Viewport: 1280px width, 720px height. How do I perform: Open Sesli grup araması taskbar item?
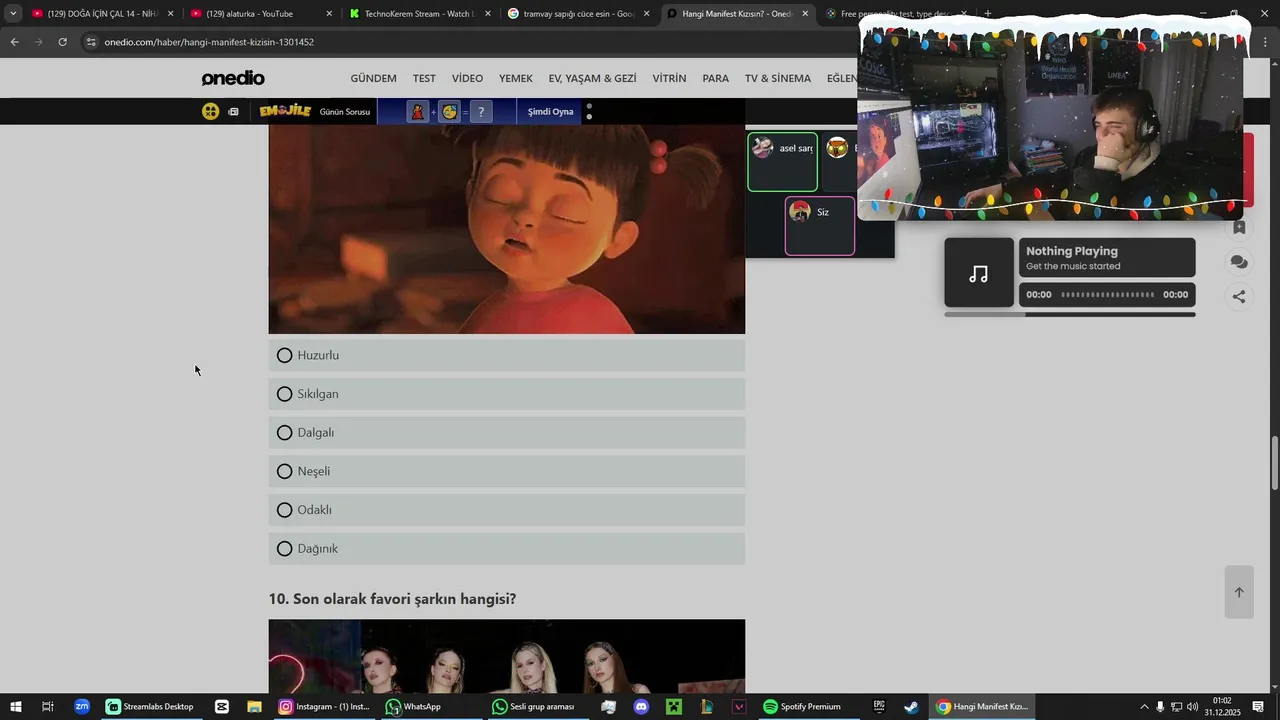tap(535, 707)
